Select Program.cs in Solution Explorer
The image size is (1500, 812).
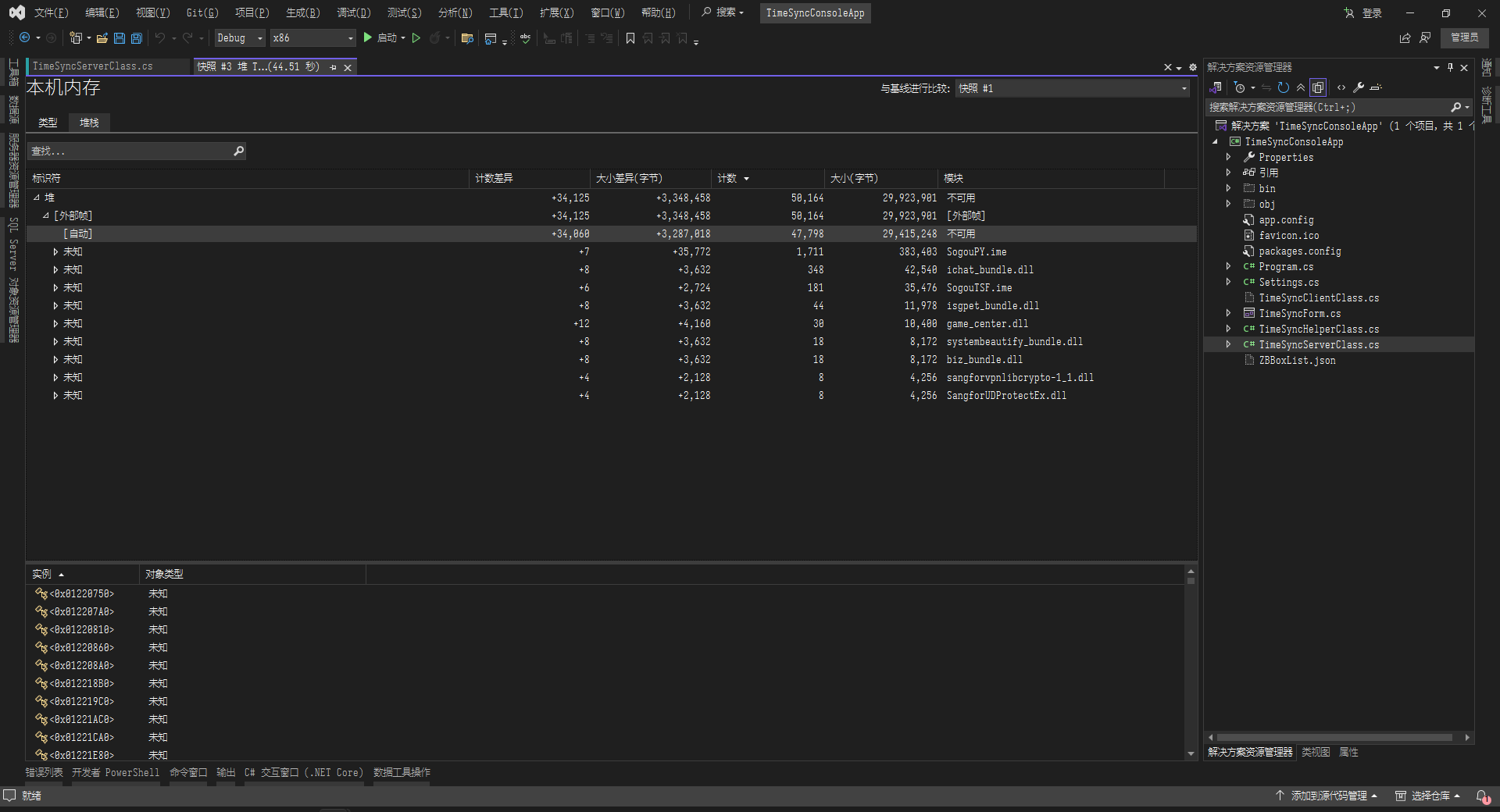coord(1286,266)
